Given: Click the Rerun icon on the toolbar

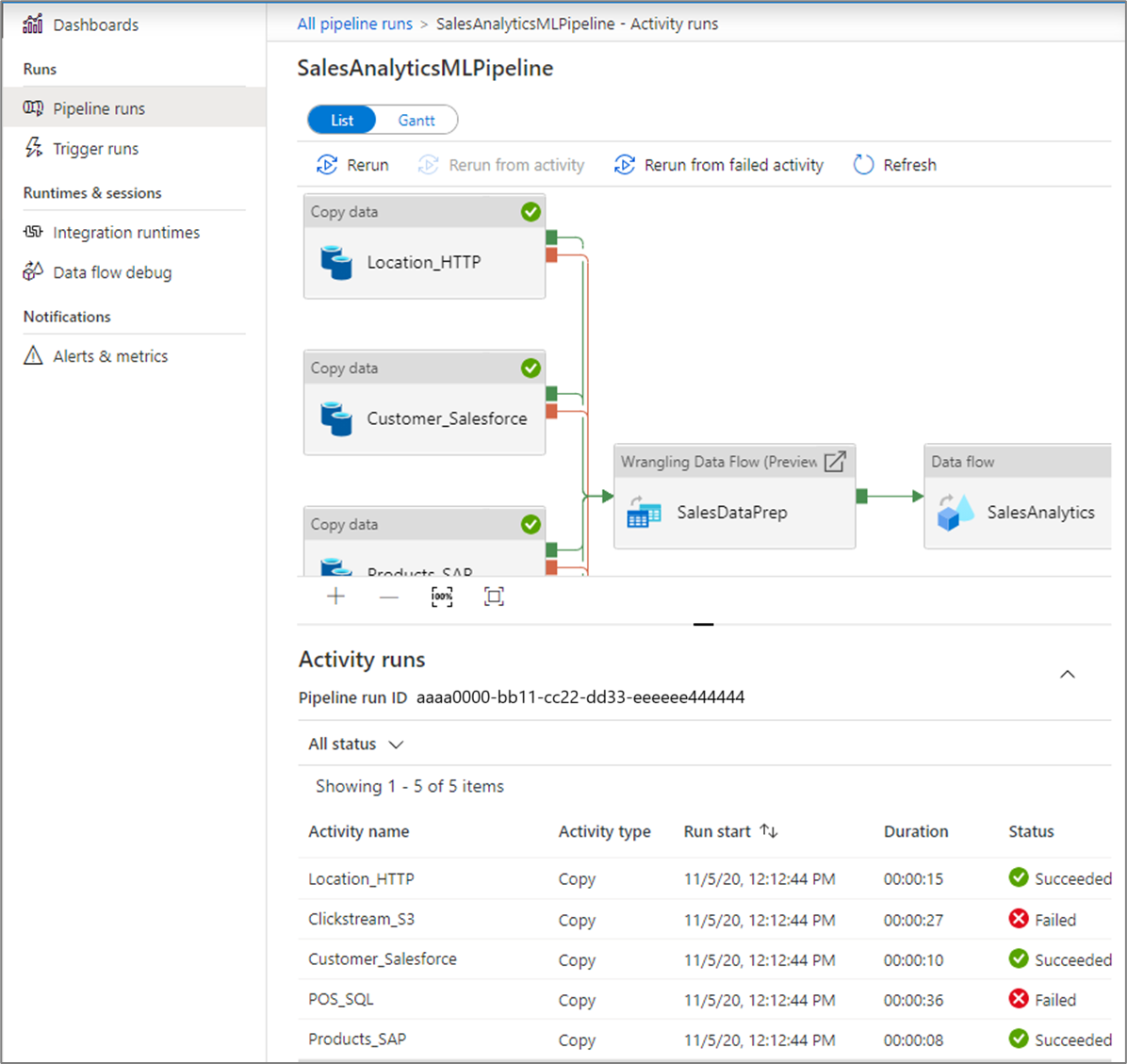Looking at the screenshot, I should tap(327, 164).
